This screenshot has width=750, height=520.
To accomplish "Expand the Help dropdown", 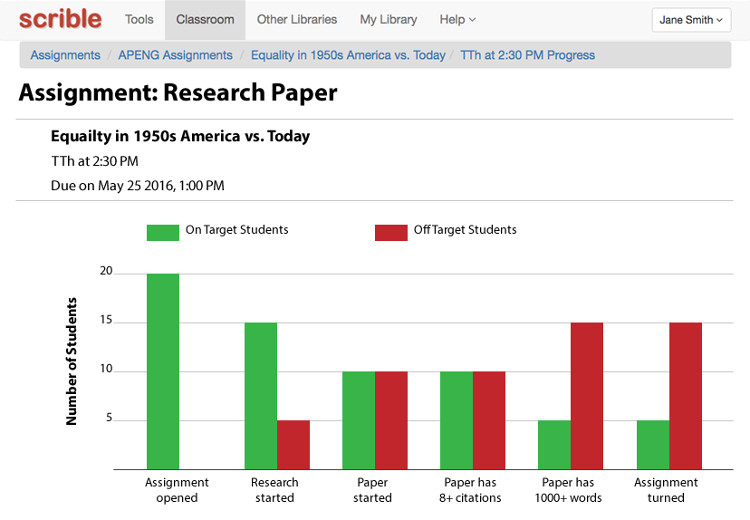I will tap(457, 20).
